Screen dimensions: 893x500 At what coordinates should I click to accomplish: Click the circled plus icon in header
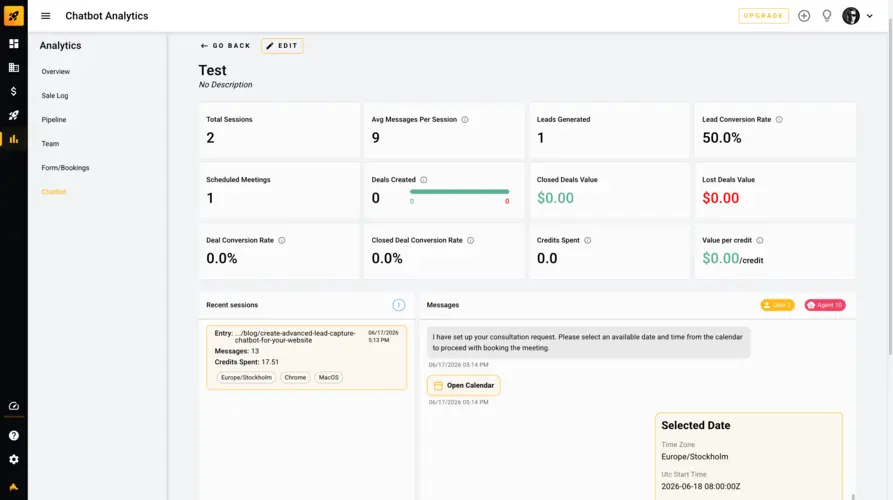[x=804, y=16]
